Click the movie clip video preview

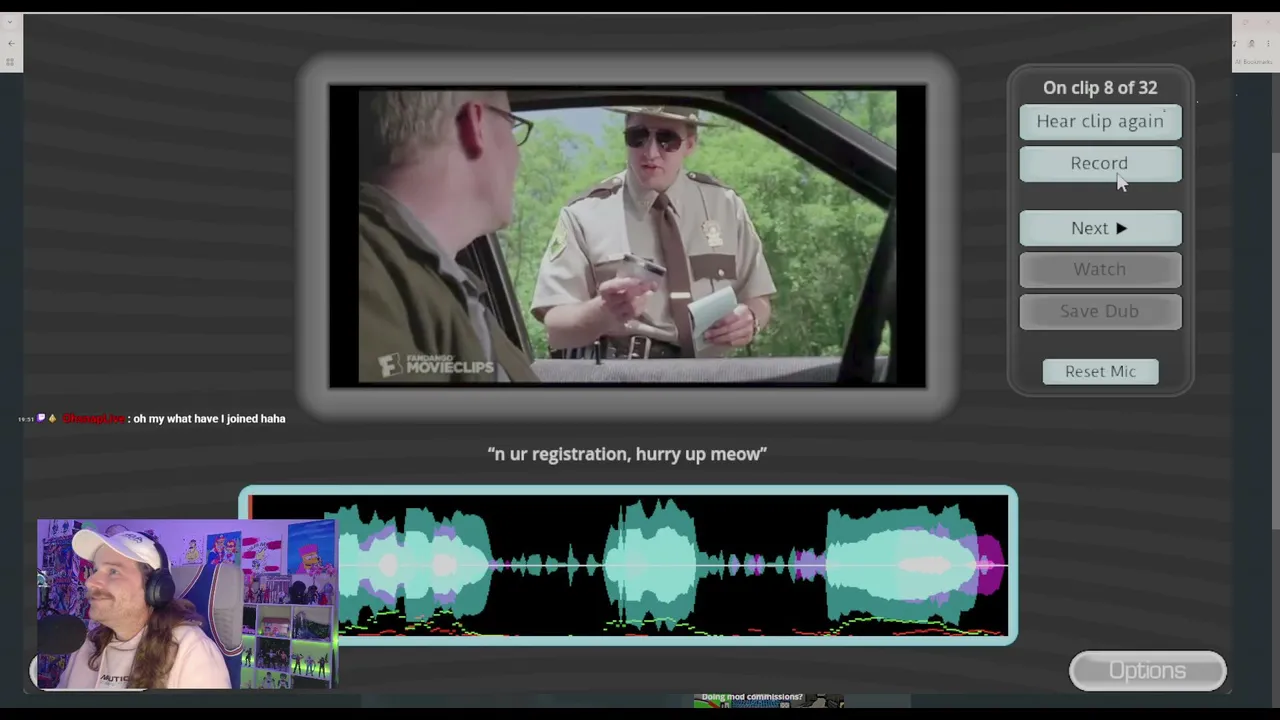[x=627, y=237]
